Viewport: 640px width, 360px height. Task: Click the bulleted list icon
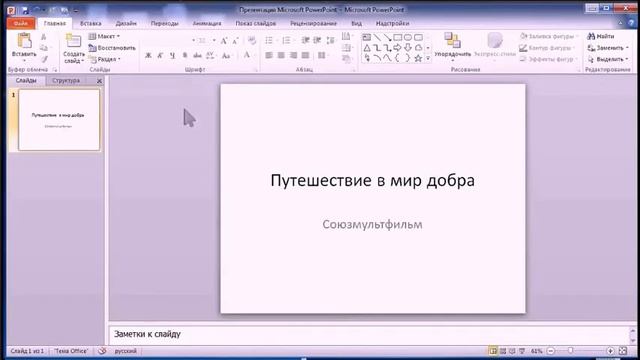(x=269, y=40)
